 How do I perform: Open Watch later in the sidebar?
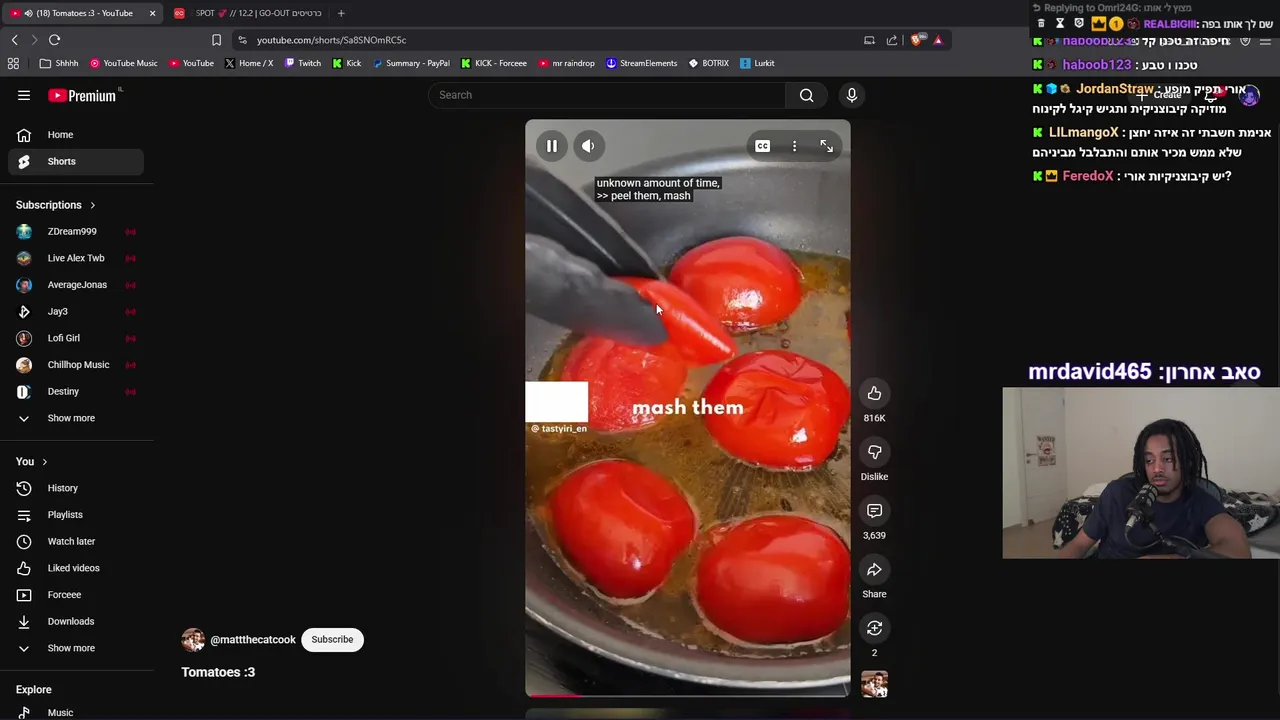[x=76, y=541]
